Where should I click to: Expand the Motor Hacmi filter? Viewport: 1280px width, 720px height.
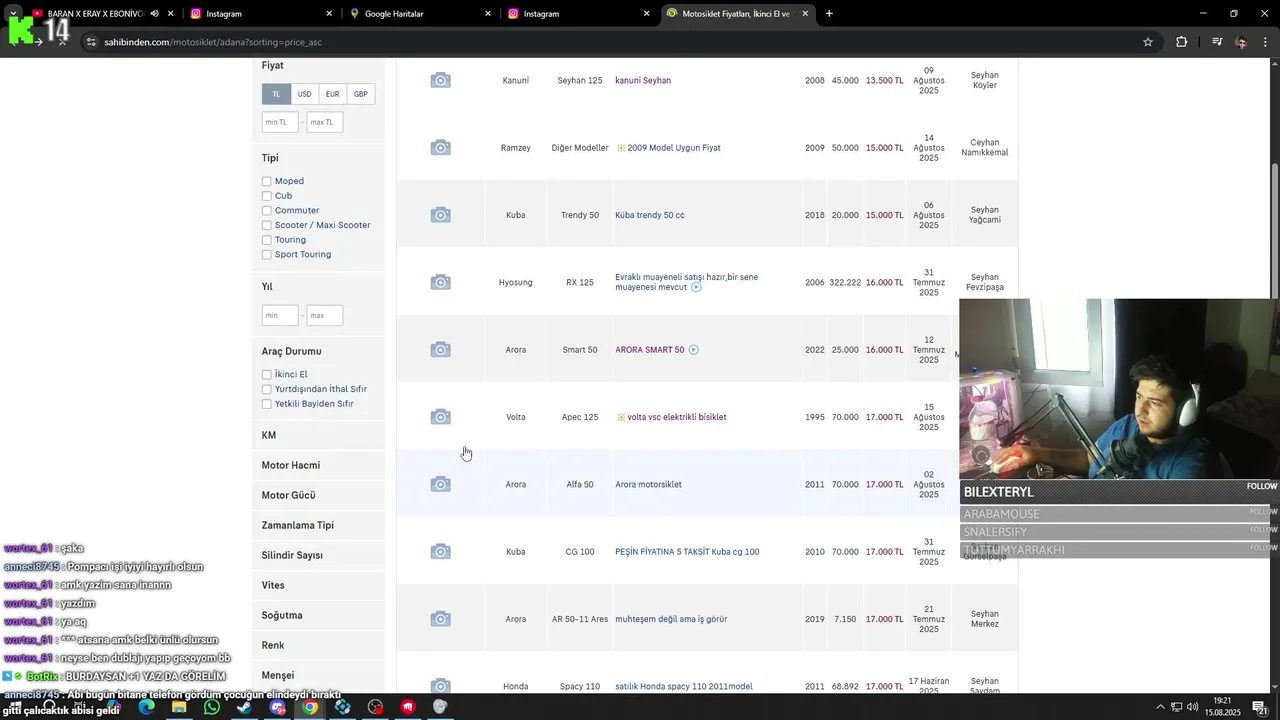318,465
